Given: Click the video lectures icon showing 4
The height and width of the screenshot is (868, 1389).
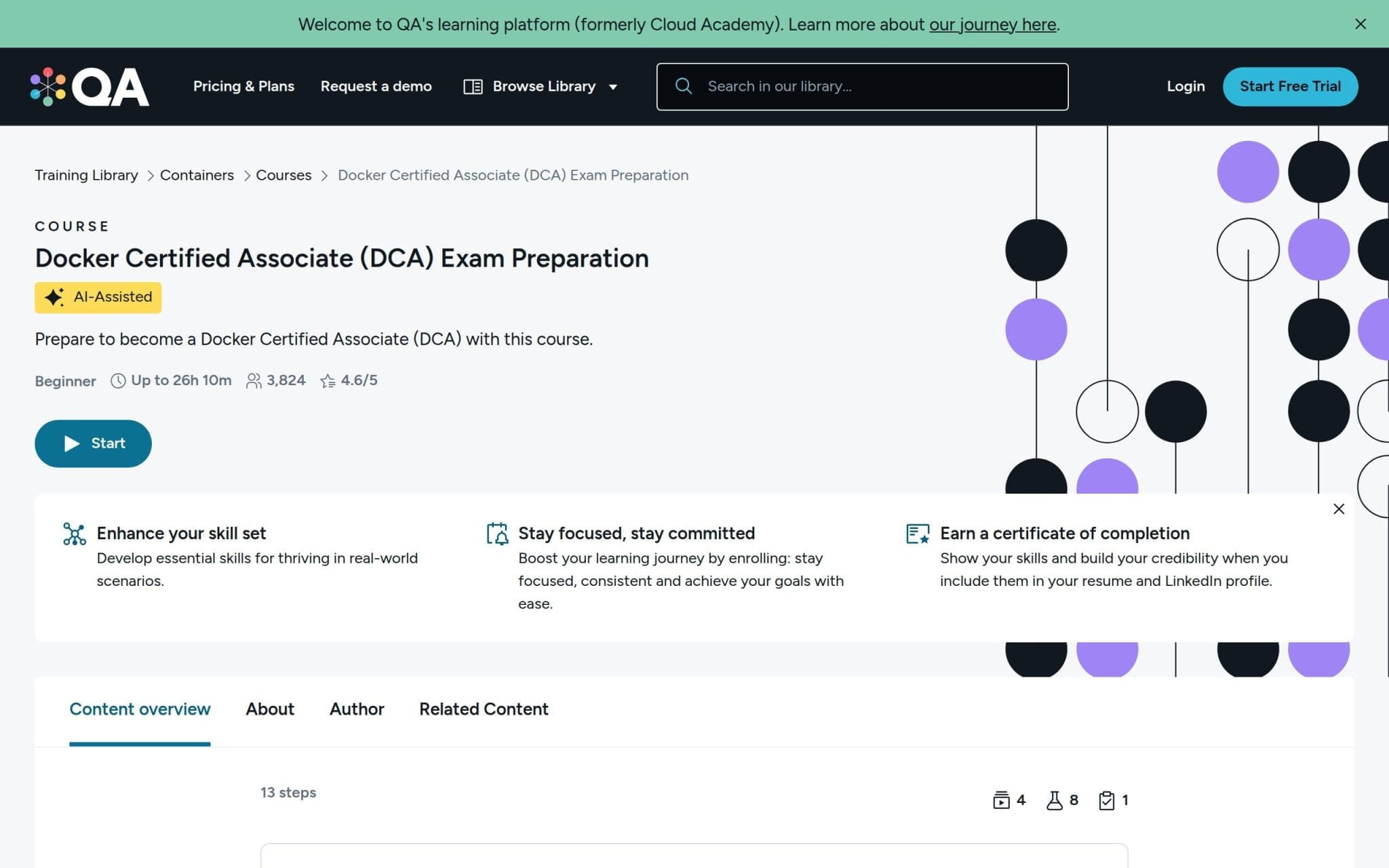Looking at the screenshot, I should coord(1003,800).
